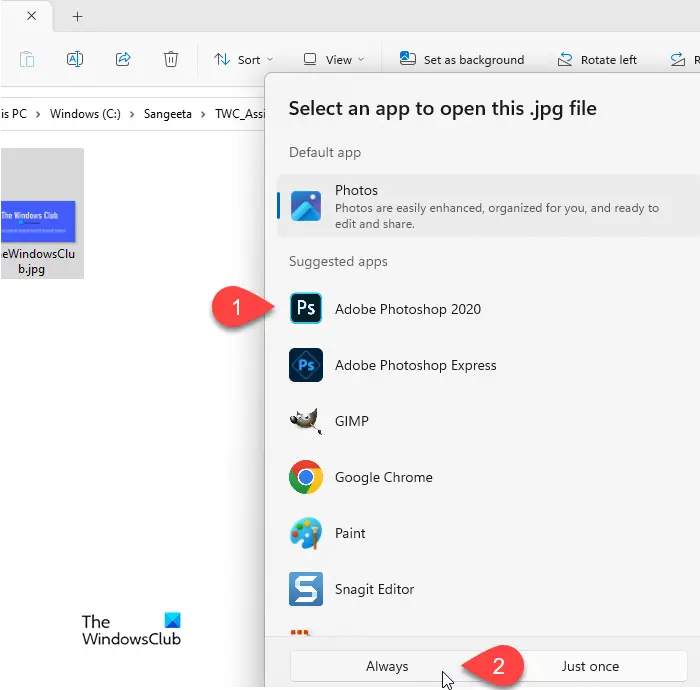Viewport: 700px width, 690px height.
Task: Go to TWC_Assi folder in breadcrumb
Action: (240, 114)
